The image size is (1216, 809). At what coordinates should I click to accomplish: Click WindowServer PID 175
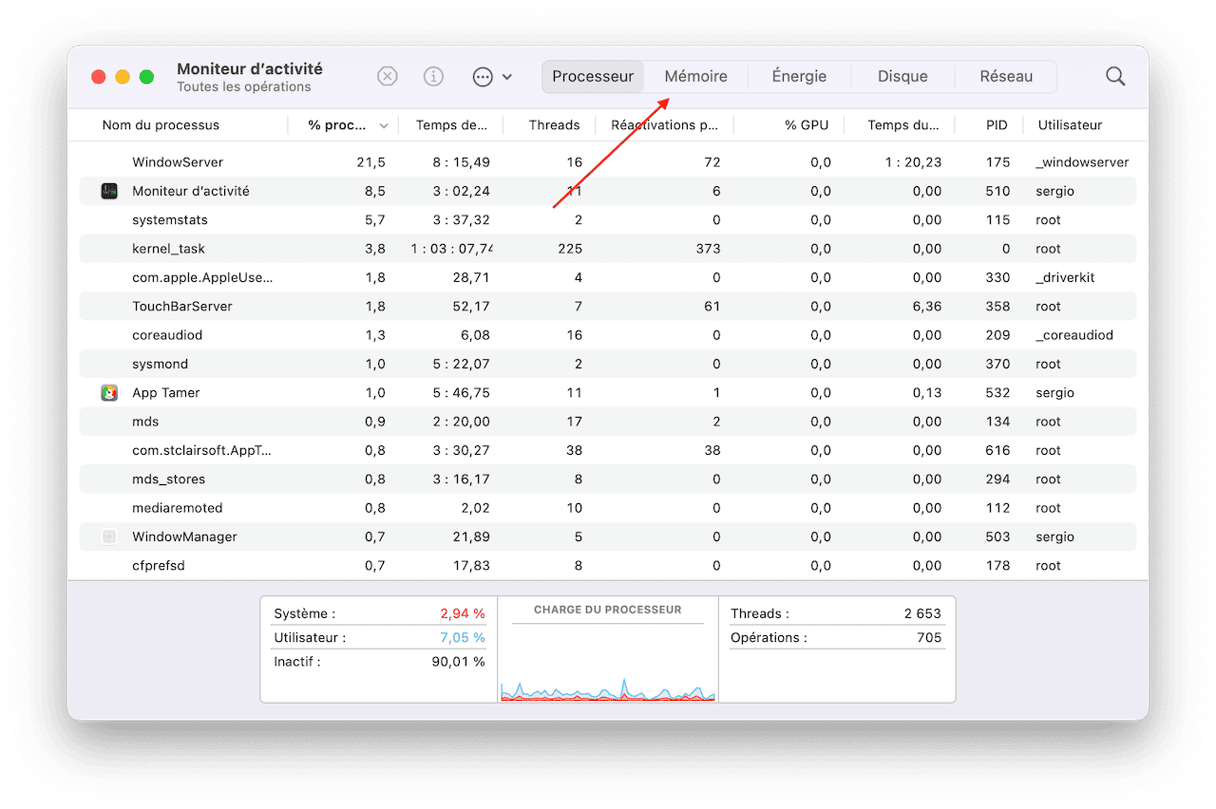tap(998, 162)
